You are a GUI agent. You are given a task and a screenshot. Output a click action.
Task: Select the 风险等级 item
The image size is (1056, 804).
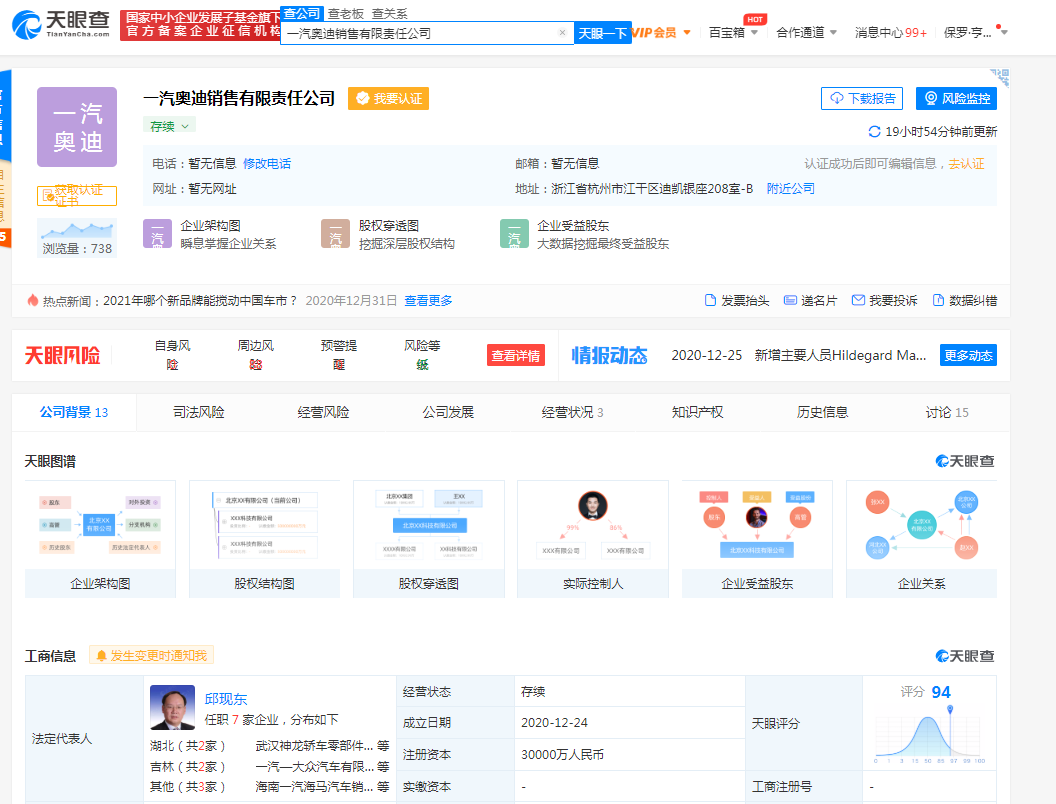pyautogui.click(x=422, y=355)
